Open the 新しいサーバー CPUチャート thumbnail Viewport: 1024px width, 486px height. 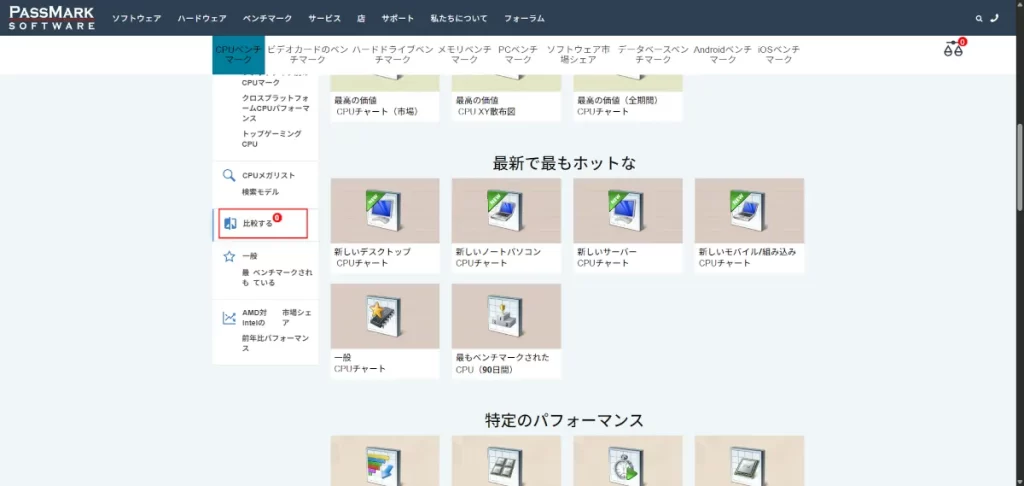(628, 211)
